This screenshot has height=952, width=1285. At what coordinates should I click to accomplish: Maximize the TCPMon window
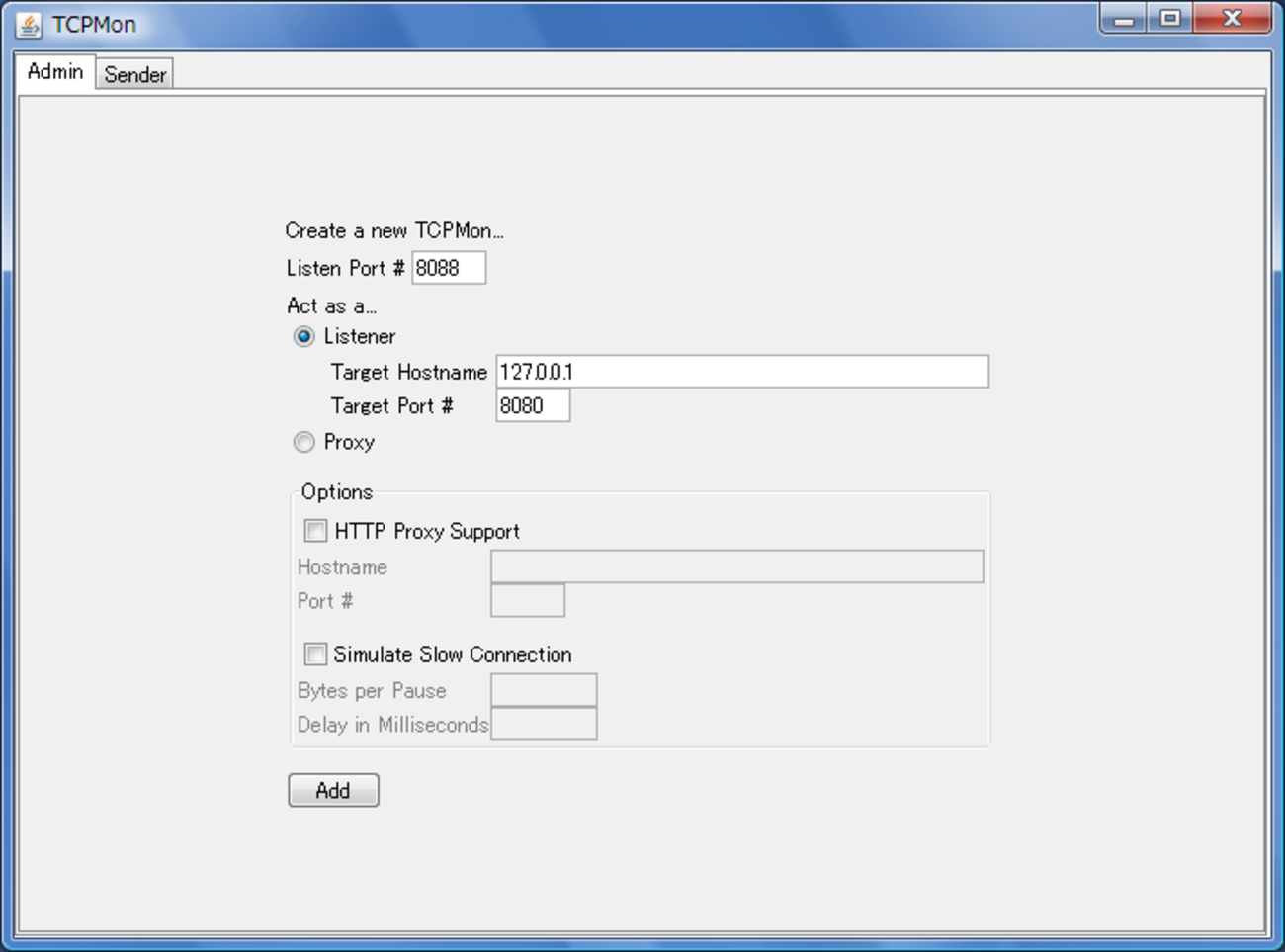[x=1170, y=19]
